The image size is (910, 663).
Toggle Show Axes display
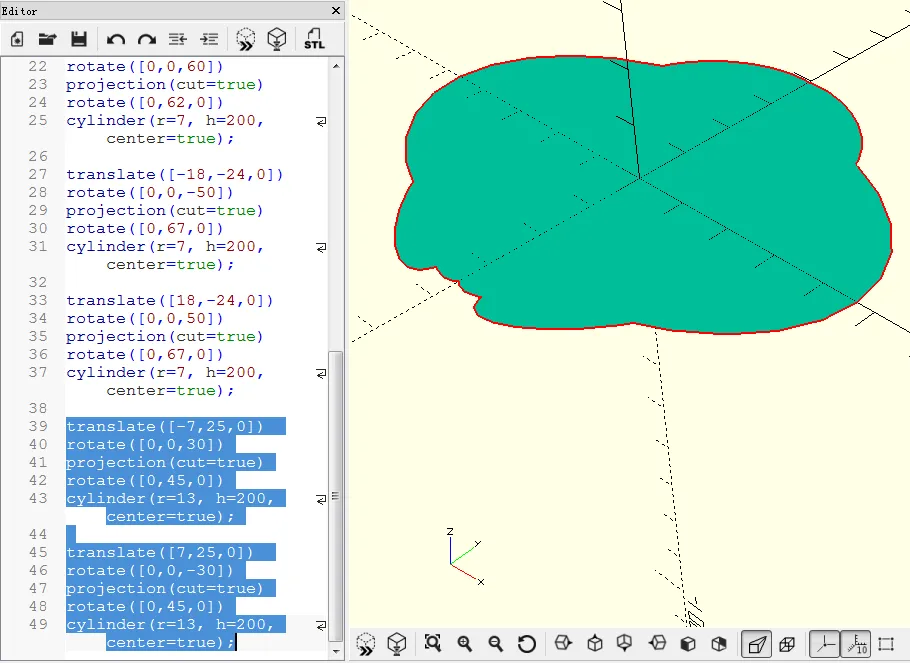tap(824, 644)
